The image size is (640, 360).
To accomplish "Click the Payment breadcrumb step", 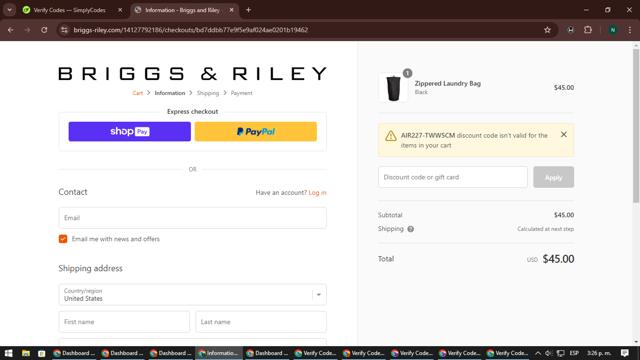I will [242, 93].
